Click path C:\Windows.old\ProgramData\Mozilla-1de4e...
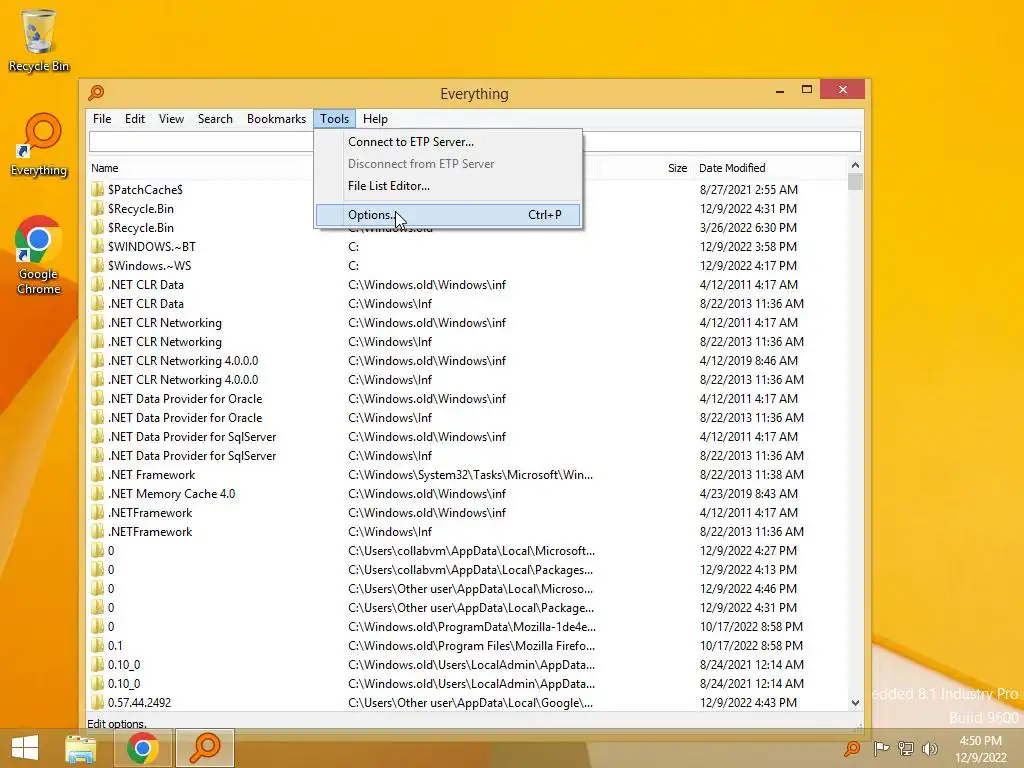The image size is (1024, 768). click(472, 627)
